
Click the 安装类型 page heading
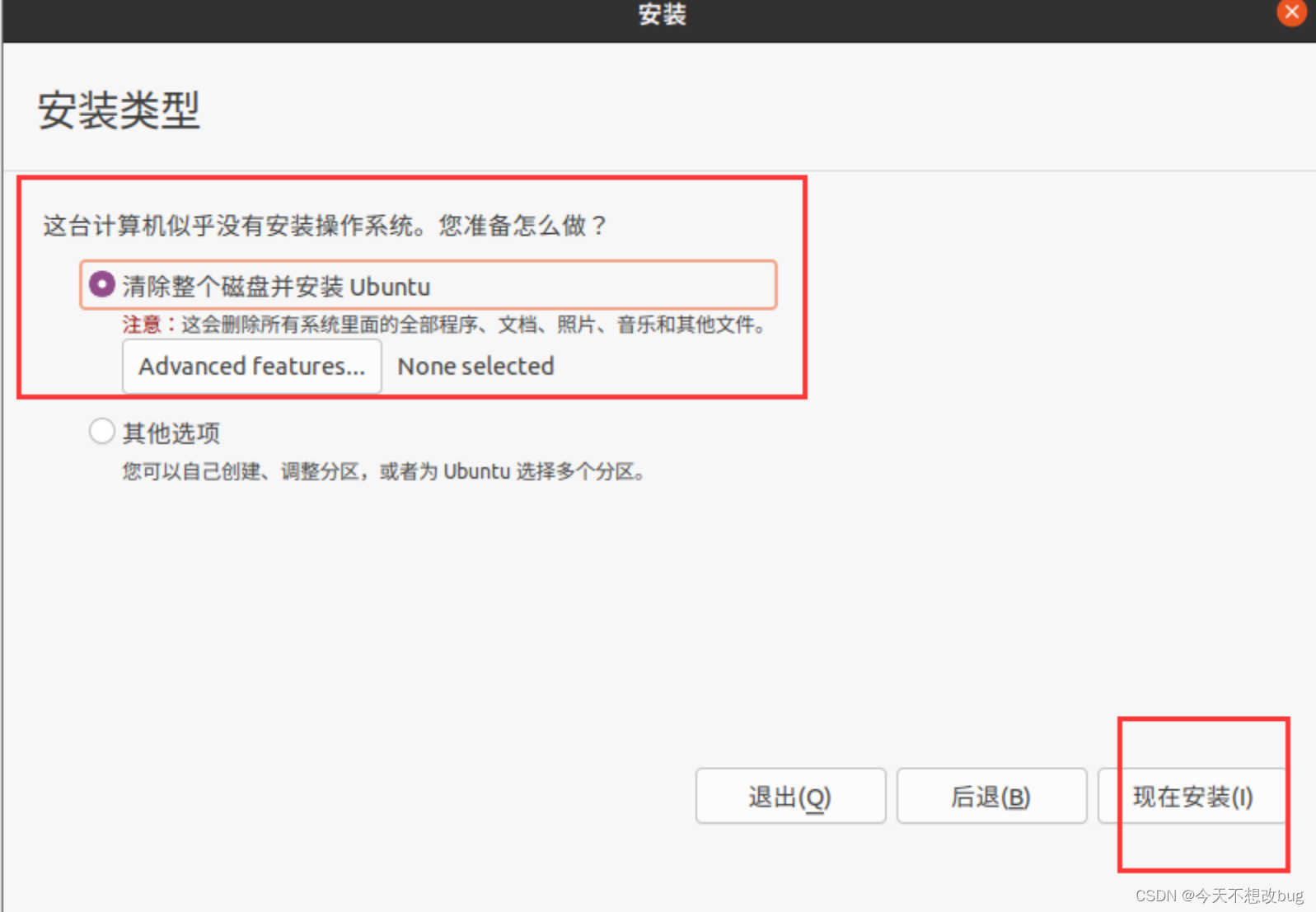[119, 110]
